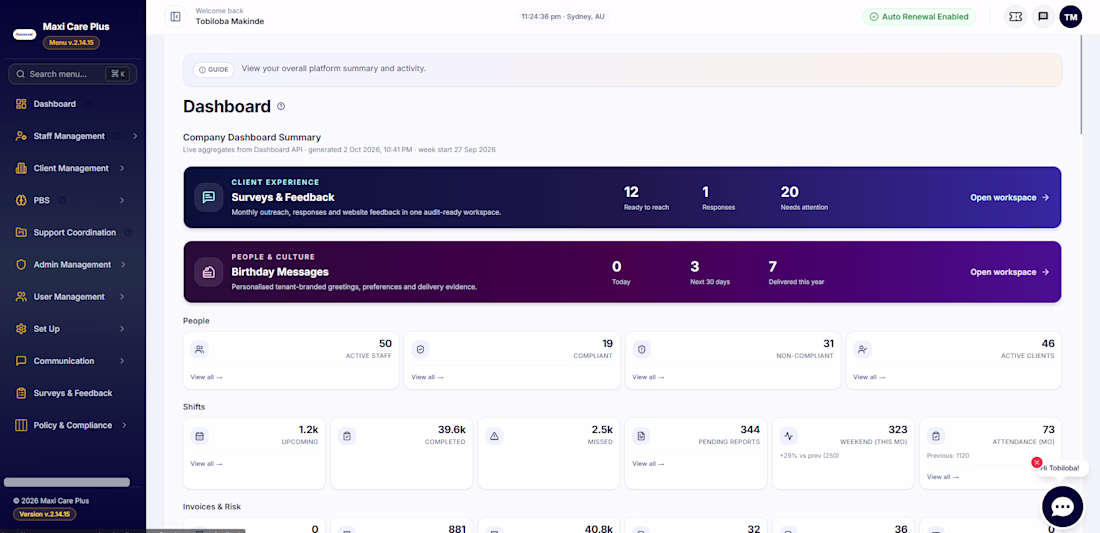Click the Upcoming shifts calendar icon
1100x533 pixels.
click(x=200, y=436)
